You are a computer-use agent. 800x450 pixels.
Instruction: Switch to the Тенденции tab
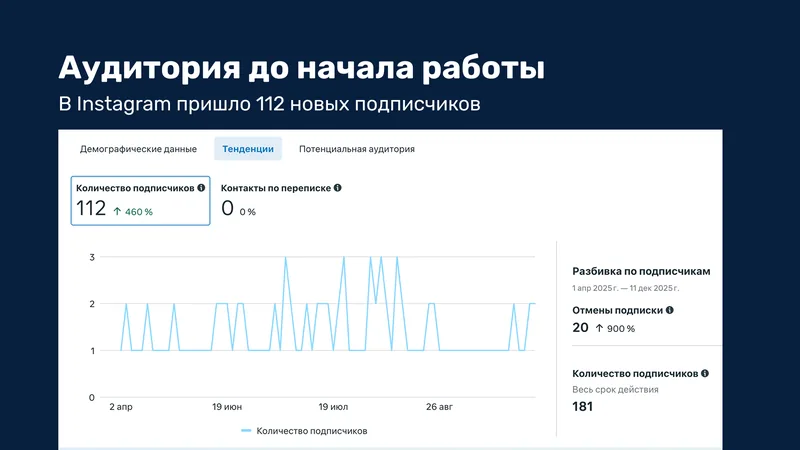click(248, 149)
